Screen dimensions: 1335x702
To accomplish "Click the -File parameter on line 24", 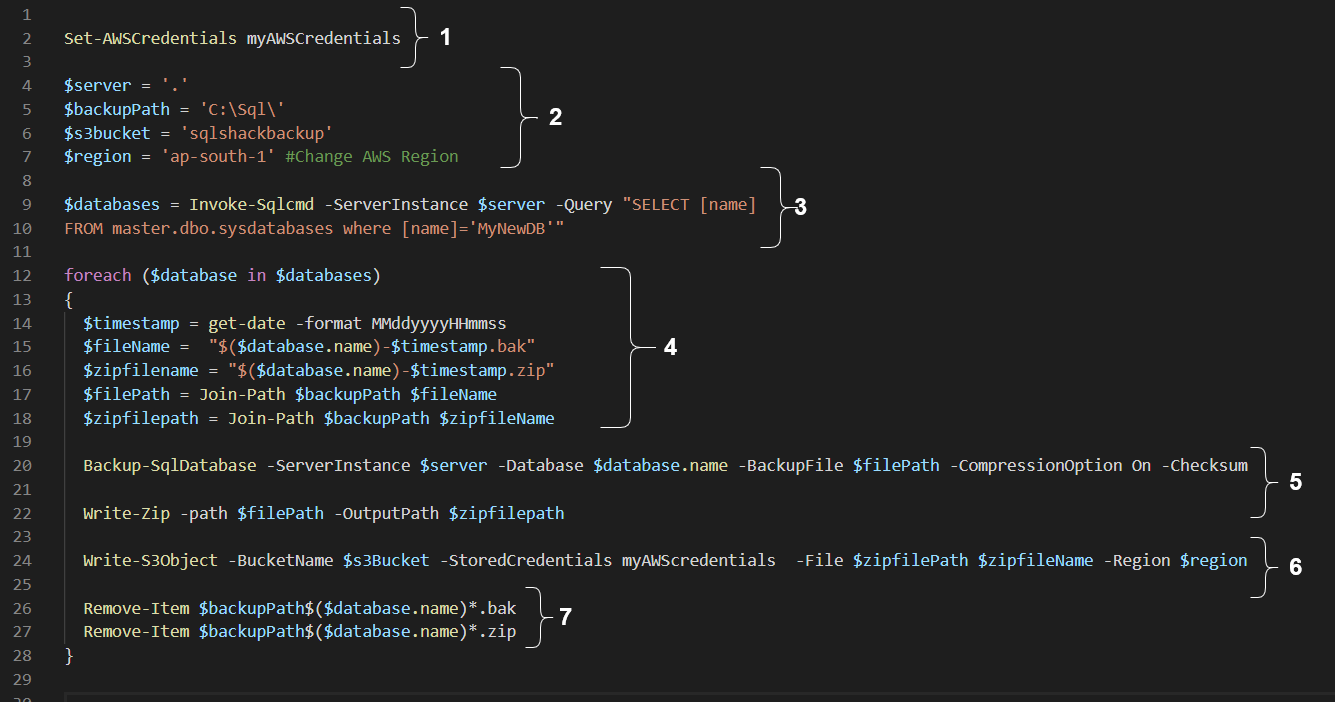I will tap(819, 560).
